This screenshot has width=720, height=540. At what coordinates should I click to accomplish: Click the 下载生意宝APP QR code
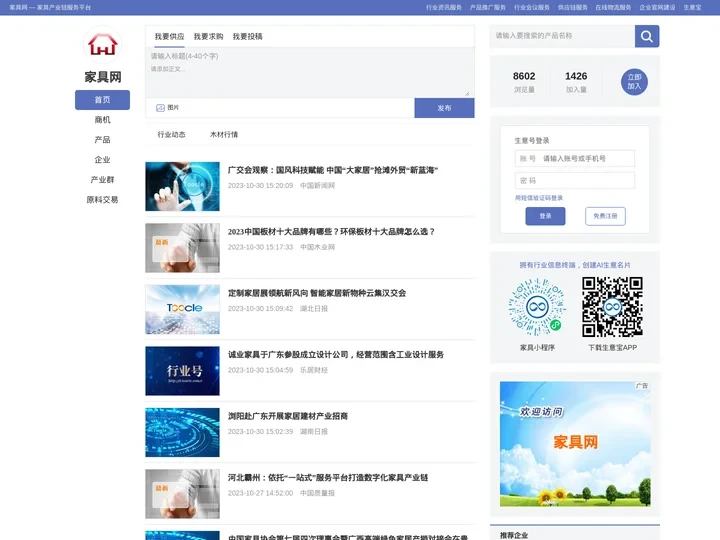coord(613,306)
